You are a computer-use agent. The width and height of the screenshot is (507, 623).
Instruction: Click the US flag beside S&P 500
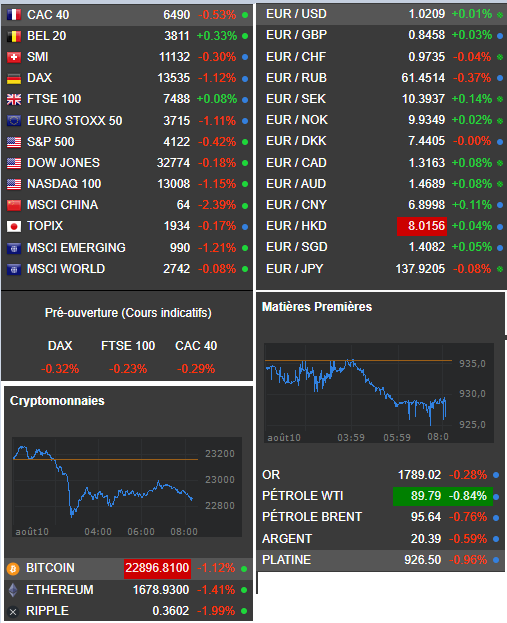pos(14,142)
